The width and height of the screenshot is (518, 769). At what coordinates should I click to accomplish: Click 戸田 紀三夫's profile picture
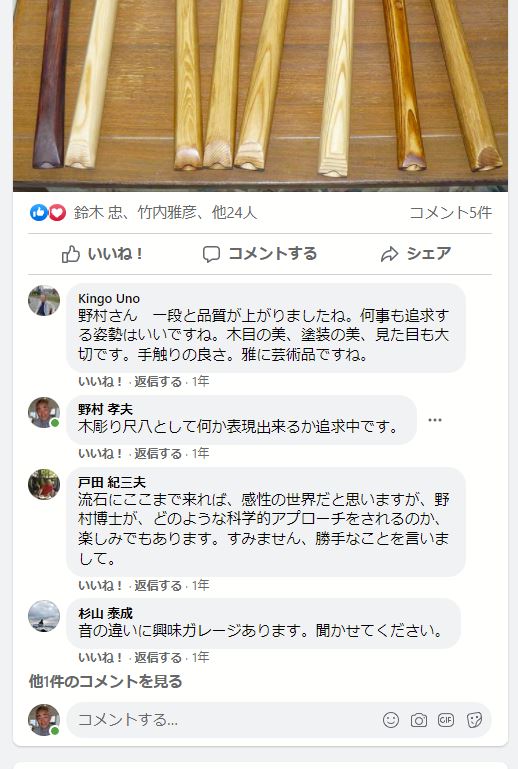pos(44,485)
